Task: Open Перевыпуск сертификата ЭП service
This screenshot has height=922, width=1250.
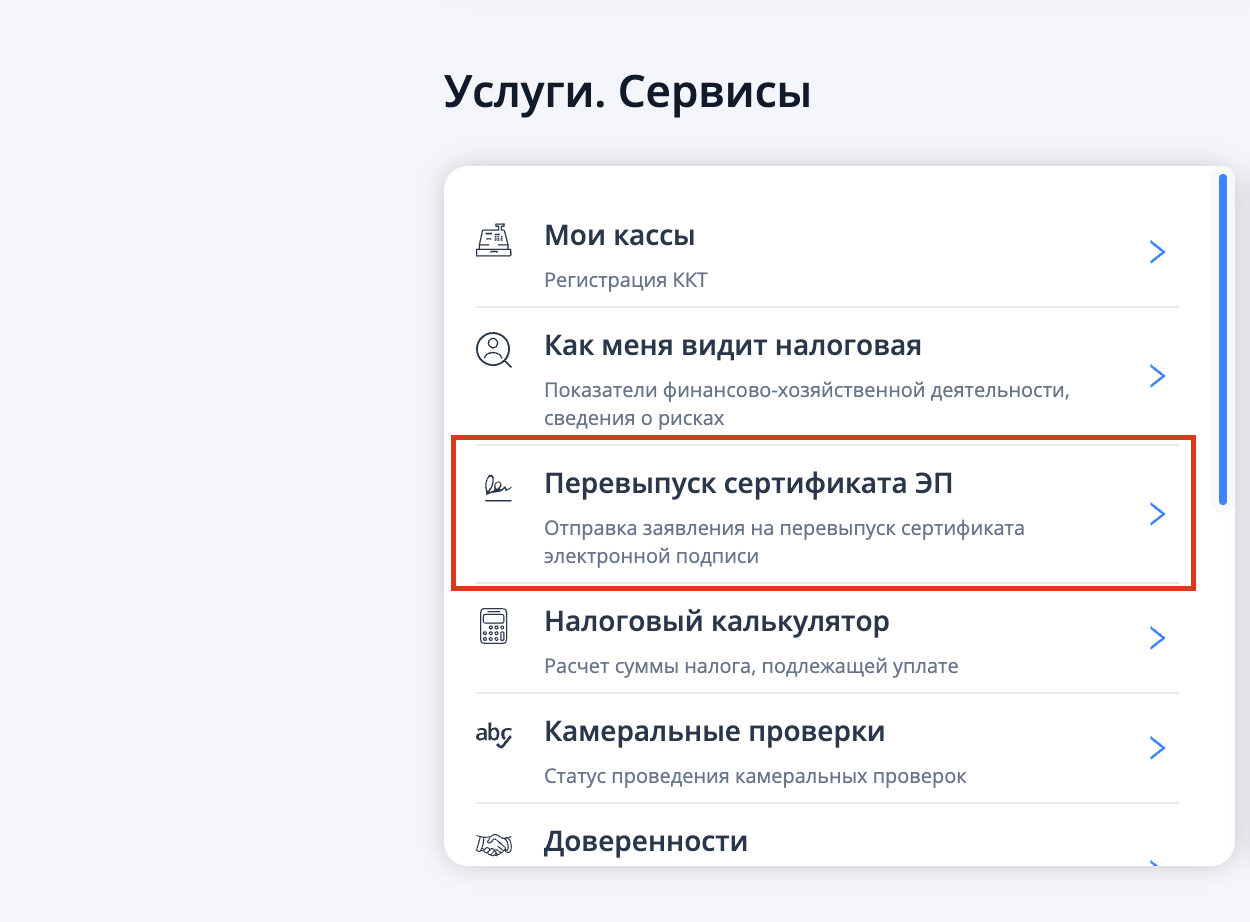Action: 826,514
